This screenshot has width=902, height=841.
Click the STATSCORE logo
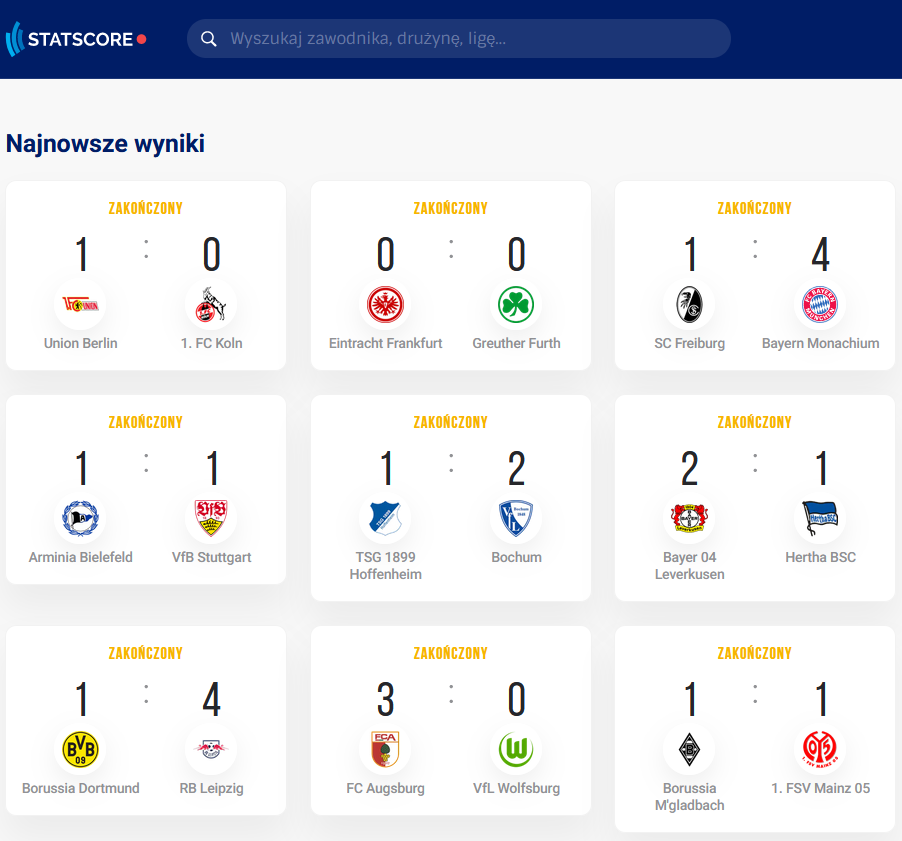coord(76,39)
